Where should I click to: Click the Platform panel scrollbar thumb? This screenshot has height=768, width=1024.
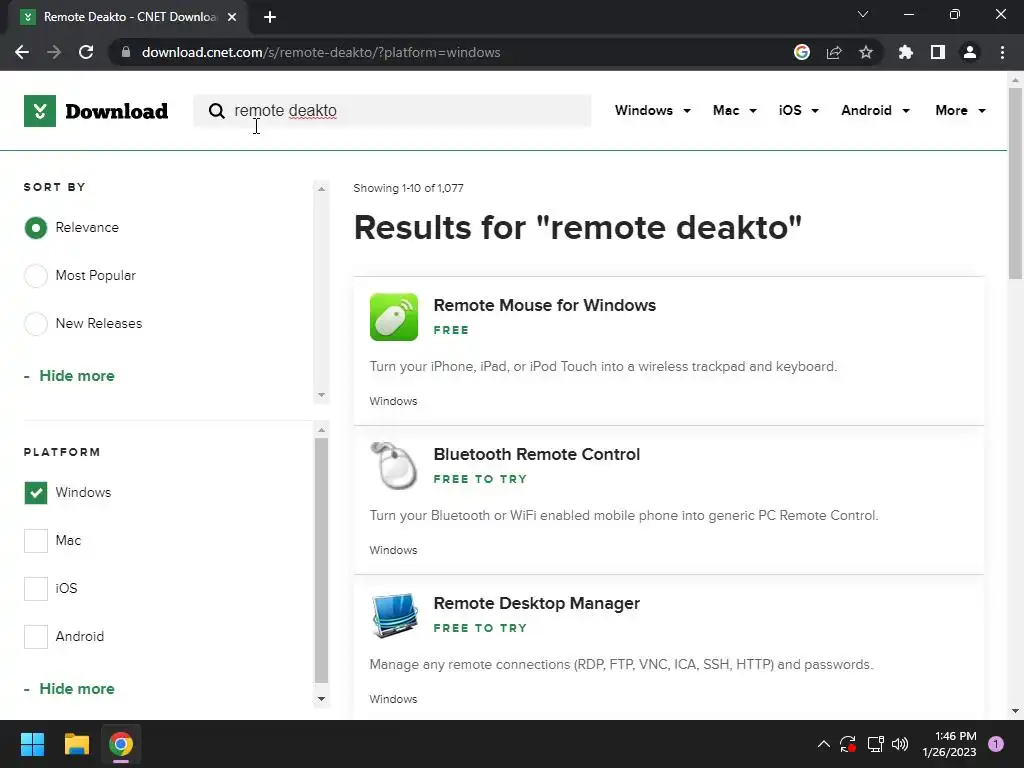[321, 560]
